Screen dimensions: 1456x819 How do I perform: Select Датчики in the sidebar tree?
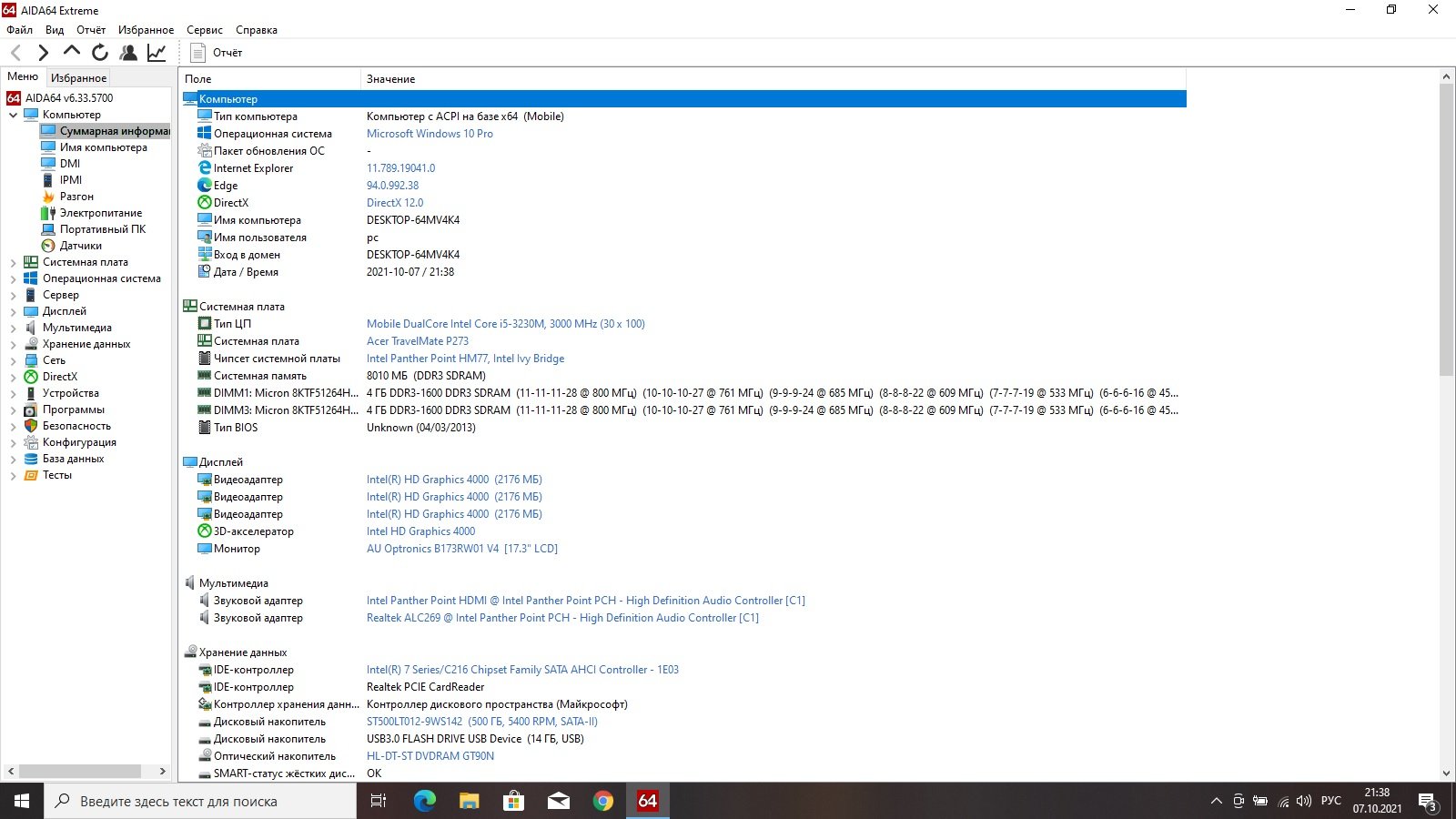coord(80,246)
